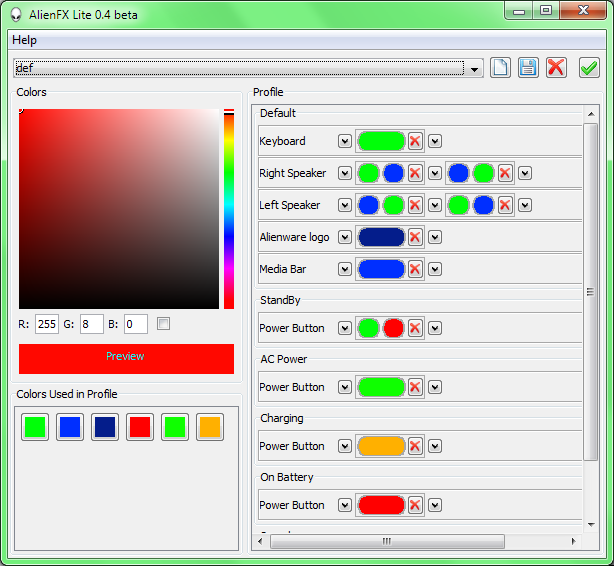Image resolution: width=614 pixels, height=566 pixels.
Task: Open the dropdown beside StandBy Power Button label
Action: point(345,328)
